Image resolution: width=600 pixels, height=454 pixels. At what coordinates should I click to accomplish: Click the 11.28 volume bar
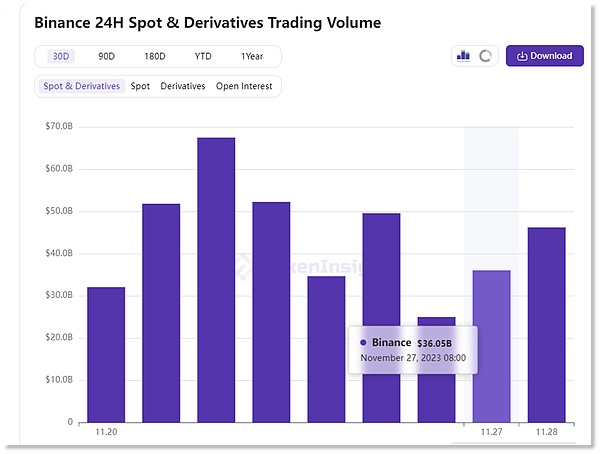[x=546, y=325]
